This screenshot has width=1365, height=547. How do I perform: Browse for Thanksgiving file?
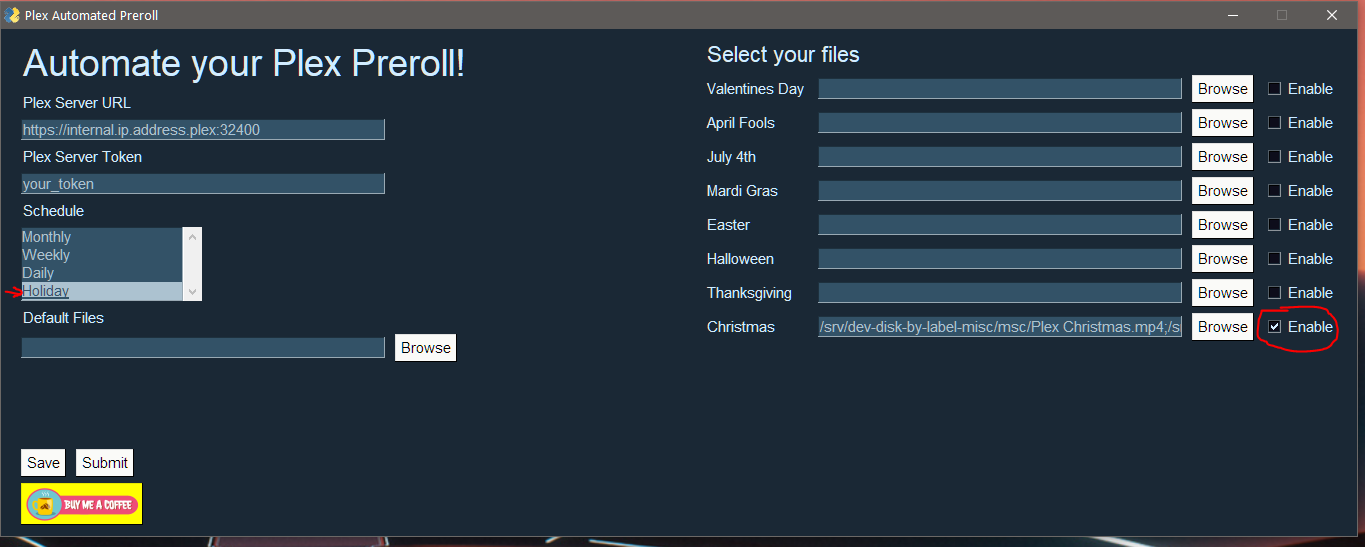(1222, 293)
